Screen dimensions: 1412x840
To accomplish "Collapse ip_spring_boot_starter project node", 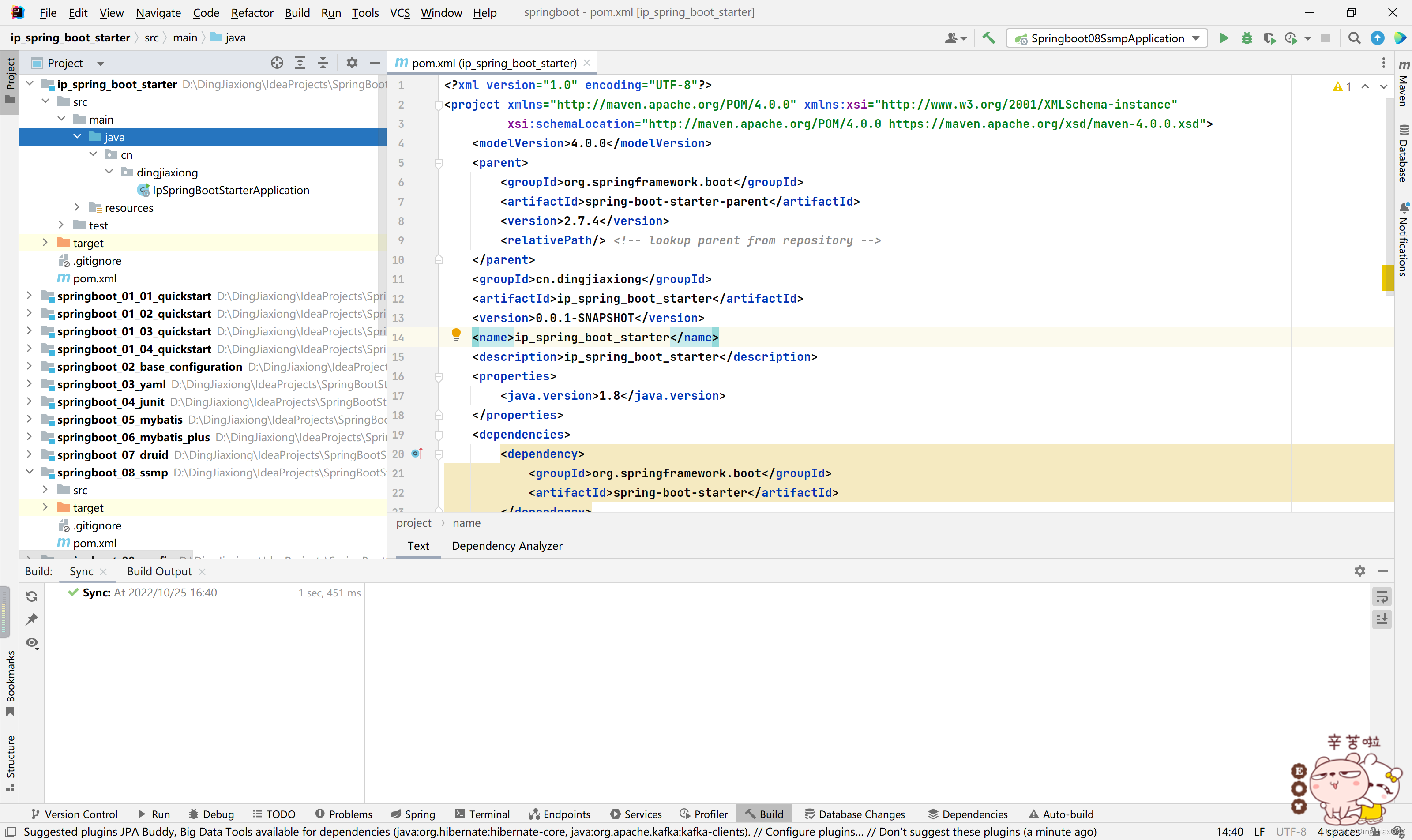I will click(30, 84).
